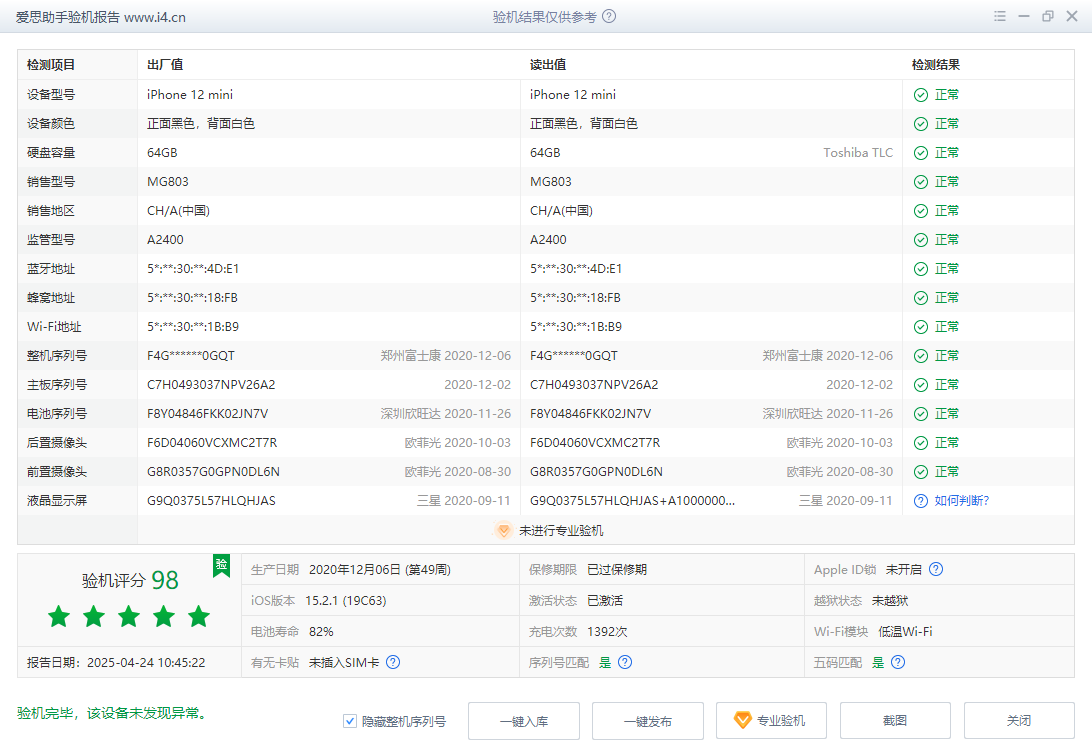Image resolution: width=1092 pixels, height=756 pixels.
Task: Click the question icon in 液晶显示屏 row
Action: (x=921, y=501)
